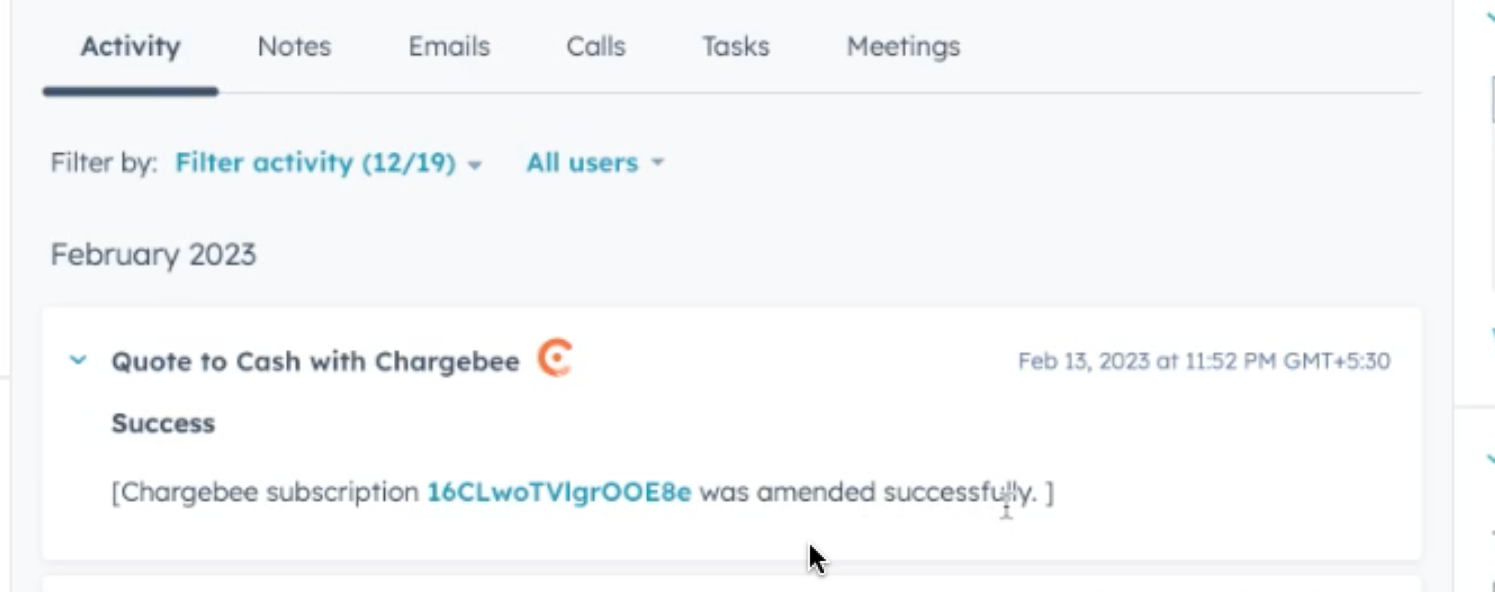Click the partially visible card below Chargebee entry

click(x=730, y=584)
